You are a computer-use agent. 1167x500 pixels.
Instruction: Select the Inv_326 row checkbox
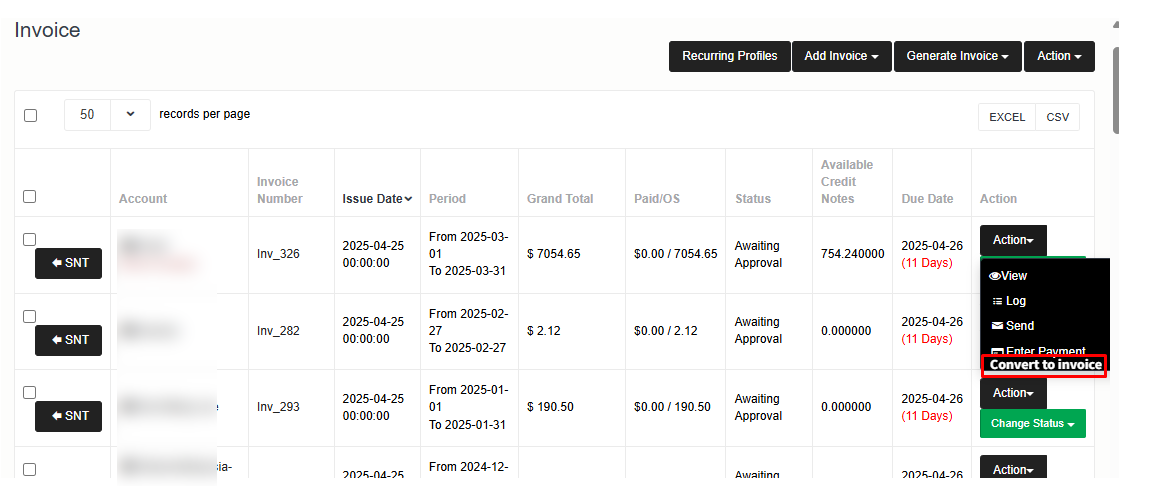click(30, 240)
